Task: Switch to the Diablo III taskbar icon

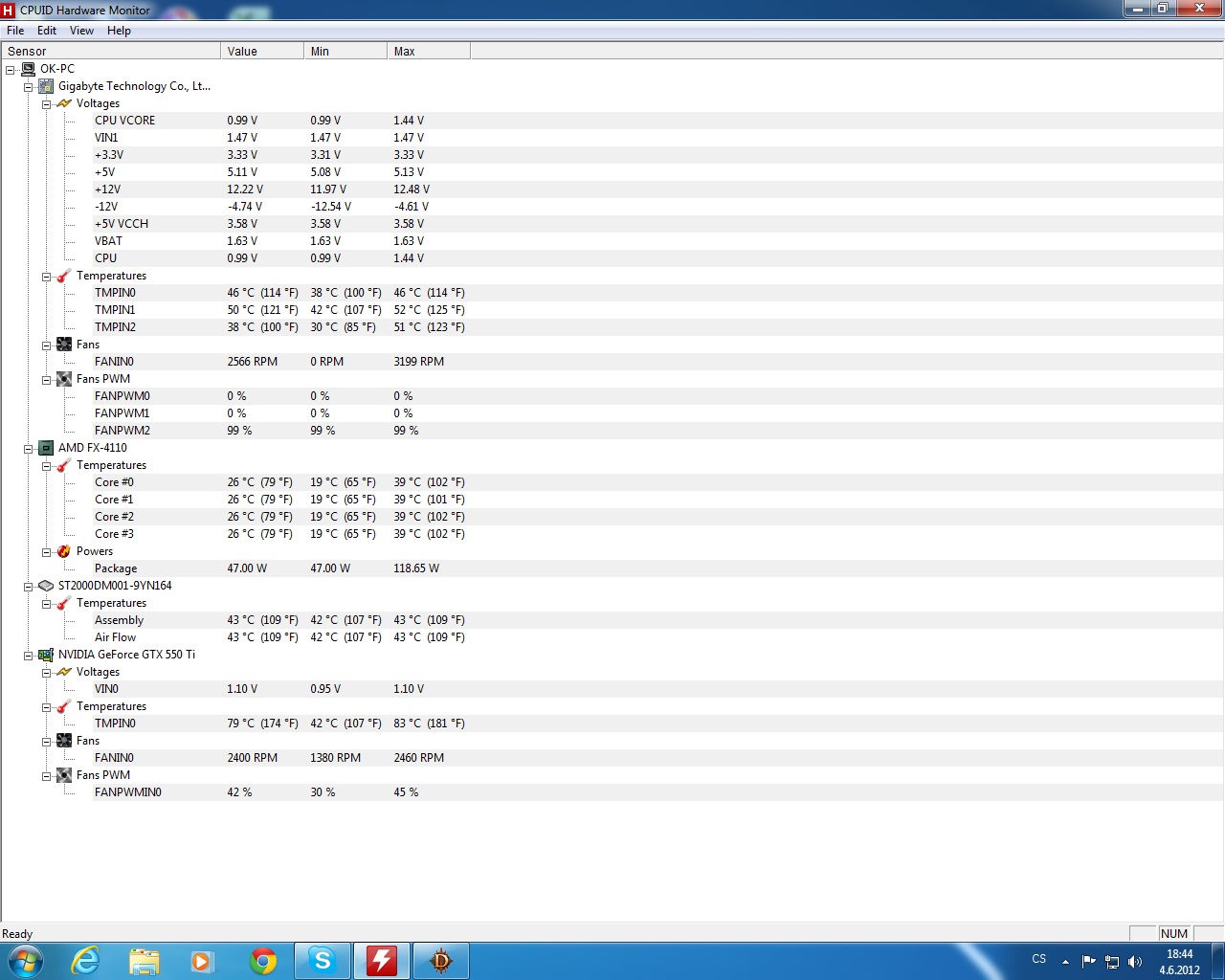Action: (440, 961)
